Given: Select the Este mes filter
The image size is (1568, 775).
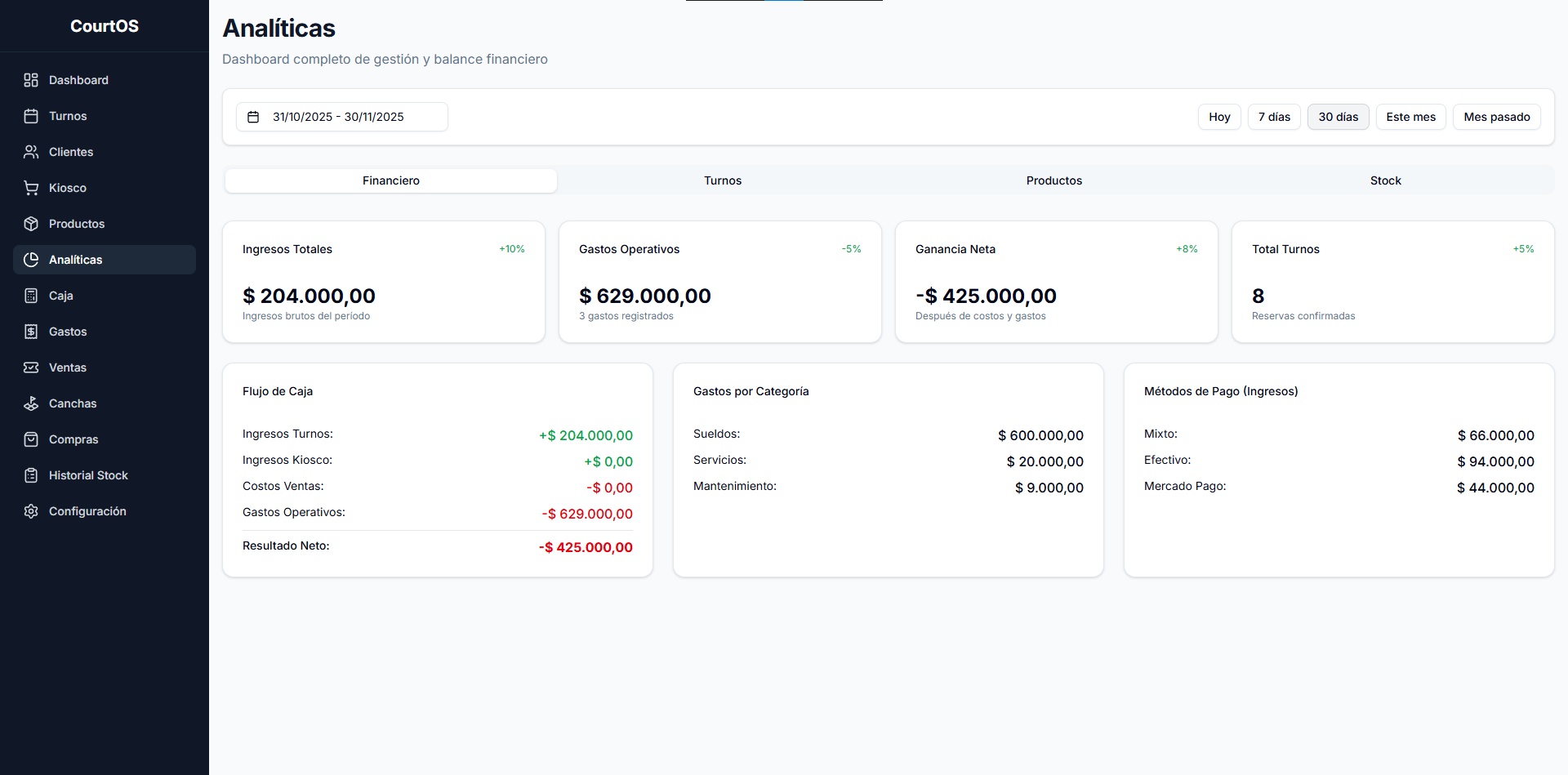Looking at the screenshot, I should [1410, 117].
